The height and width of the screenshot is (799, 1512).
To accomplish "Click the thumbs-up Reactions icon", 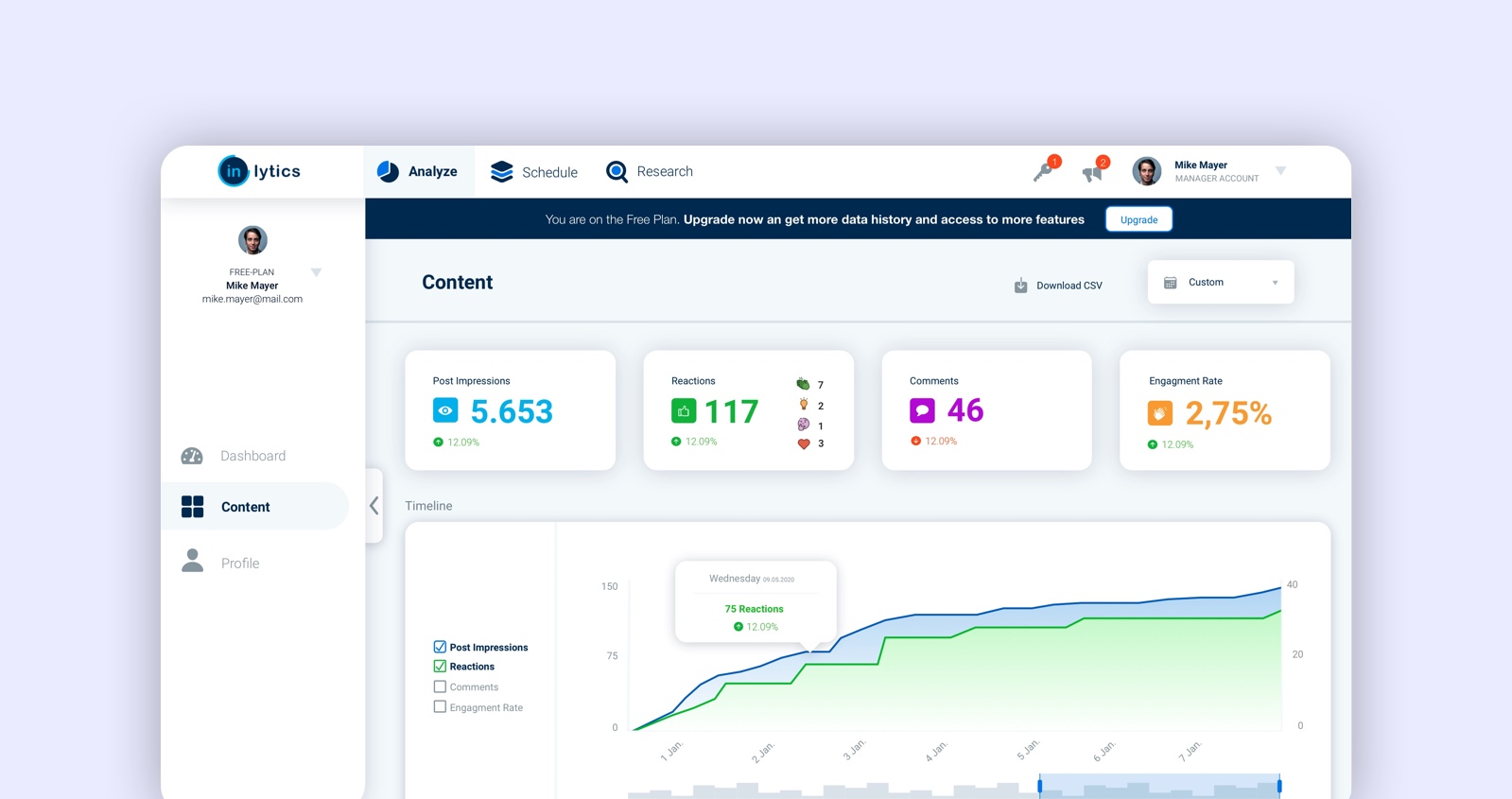I will pos(684,411).
